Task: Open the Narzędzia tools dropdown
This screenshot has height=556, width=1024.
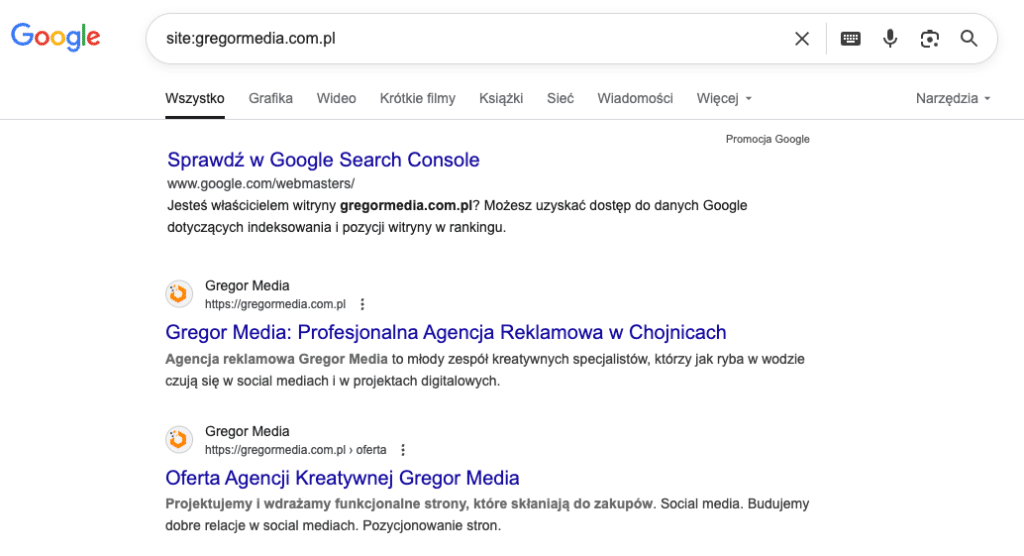Action: (x=953, y=98)
